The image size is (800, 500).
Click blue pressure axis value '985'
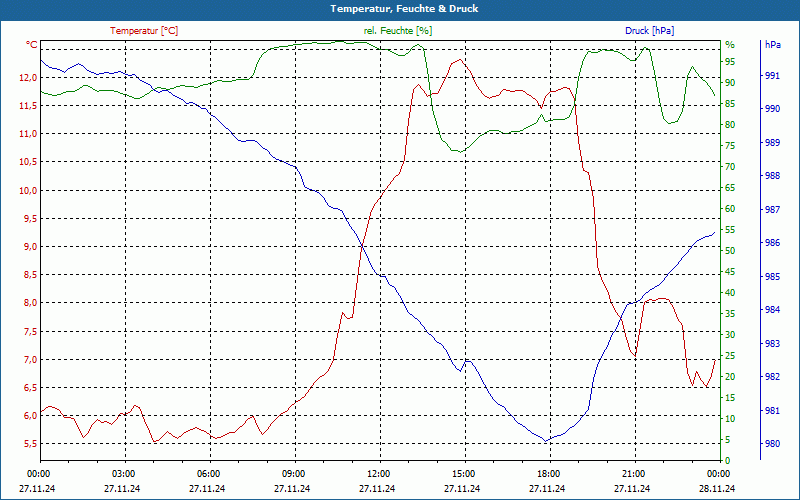(773, 277)
